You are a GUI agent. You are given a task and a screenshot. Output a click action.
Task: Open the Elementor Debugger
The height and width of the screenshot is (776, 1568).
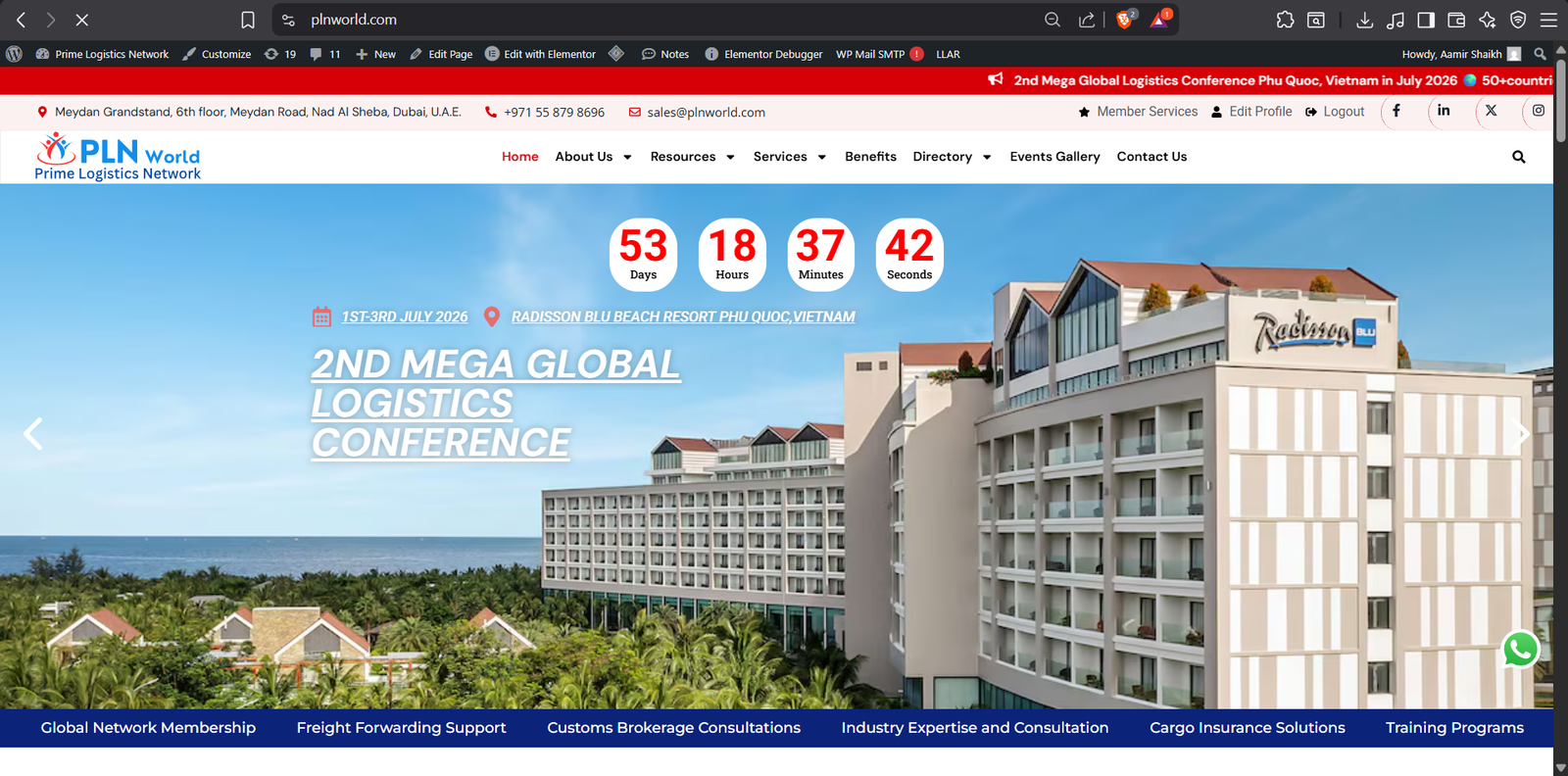click(763, 54)
